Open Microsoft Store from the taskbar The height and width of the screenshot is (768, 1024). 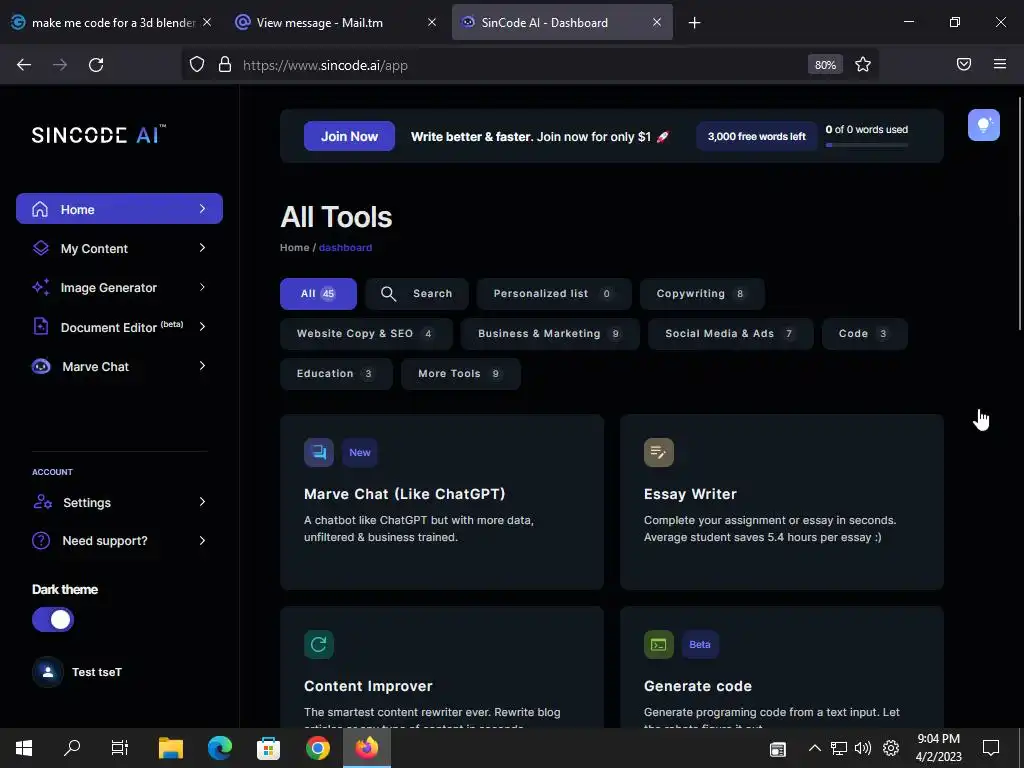pyautogui.click(x=268, y=748)
